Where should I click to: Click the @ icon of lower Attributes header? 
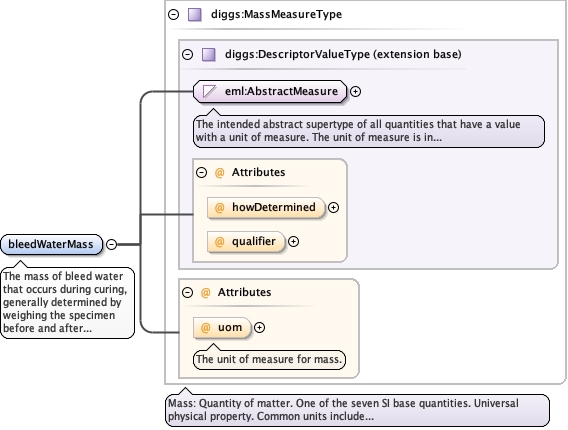click(x=205, y=292)
